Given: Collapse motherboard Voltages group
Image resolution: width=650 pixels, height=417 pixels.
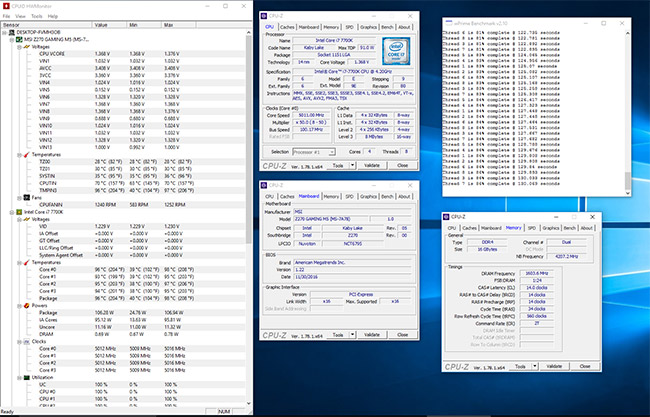Looking at the screenshot, I should point(19,47).
